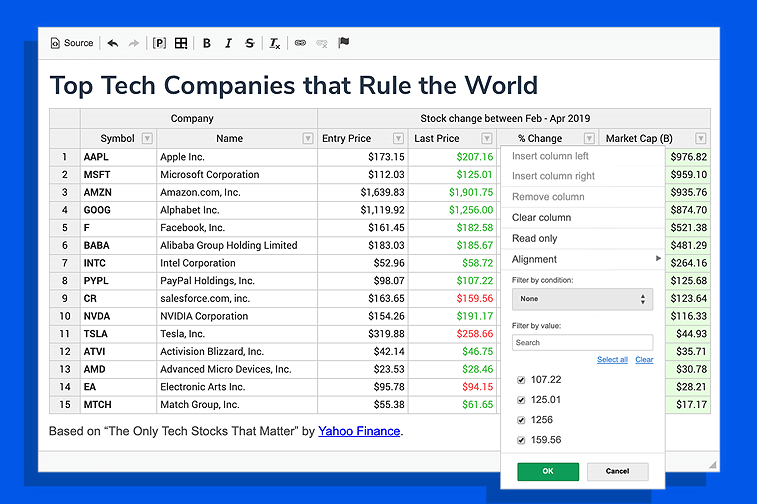The image size is (757, 504).
Task: Select the Microsoft Corporation cell
Action: pos(237,175)
